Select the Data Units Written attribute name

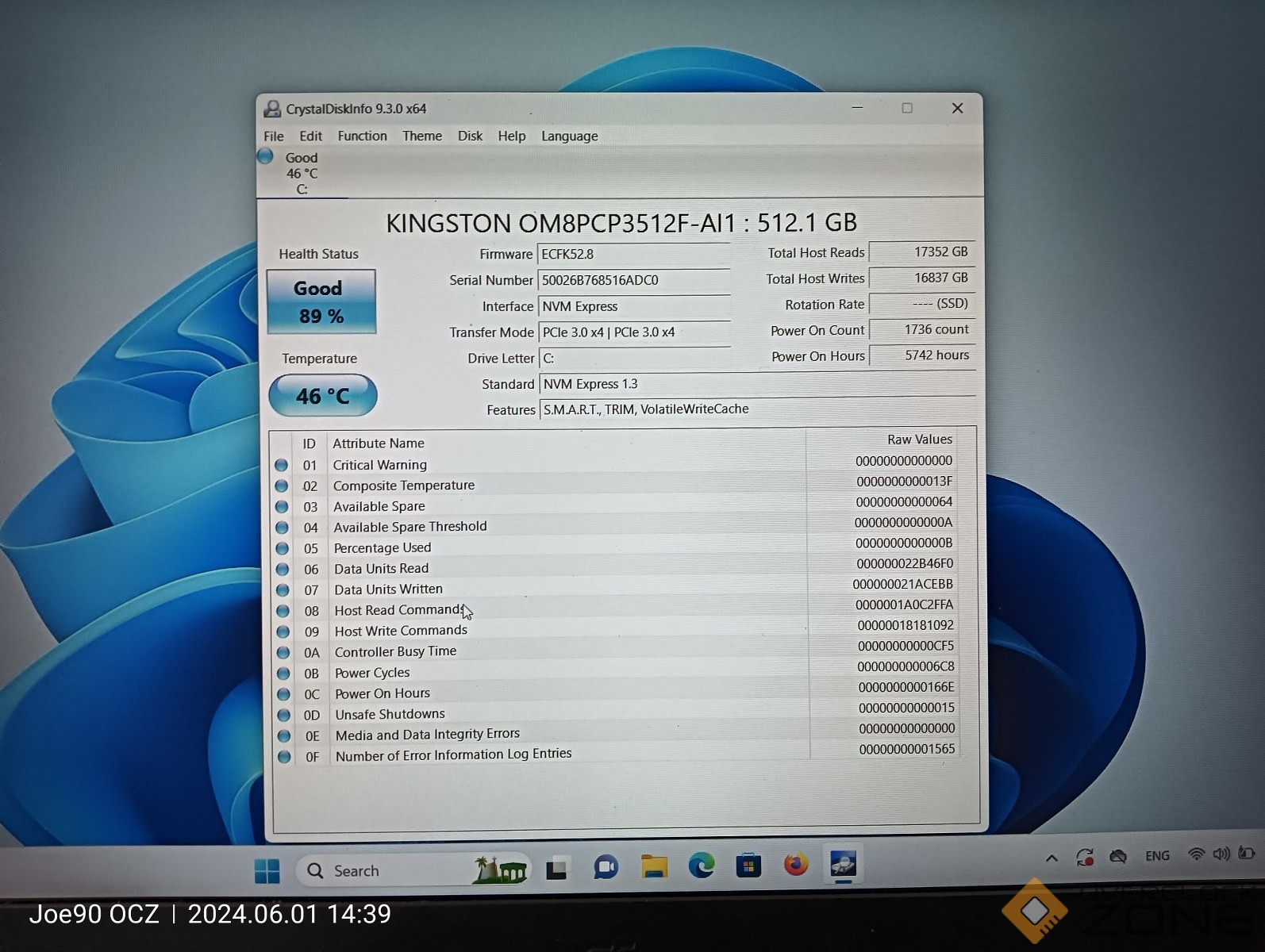(x=388, y=589)
